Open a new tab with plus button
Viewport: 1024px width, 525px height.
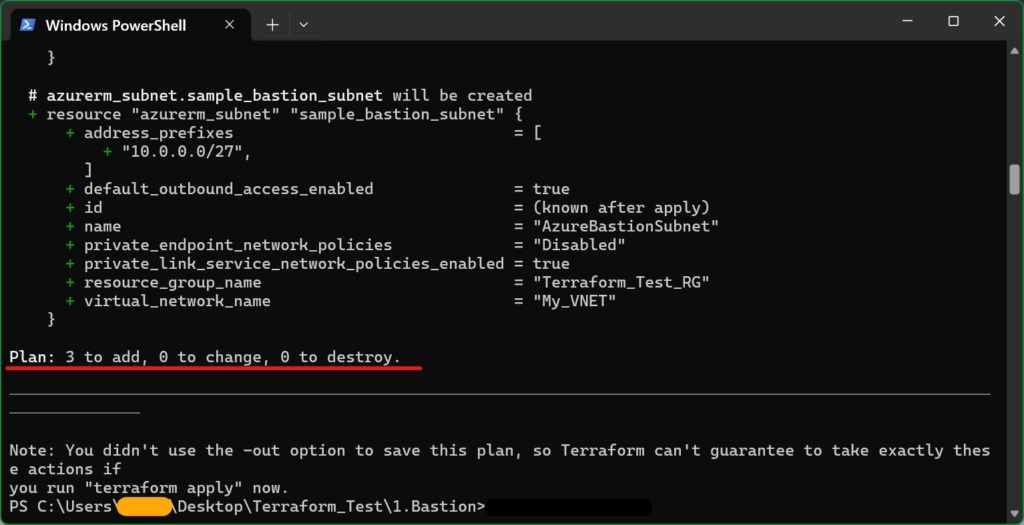click(272, 25)
